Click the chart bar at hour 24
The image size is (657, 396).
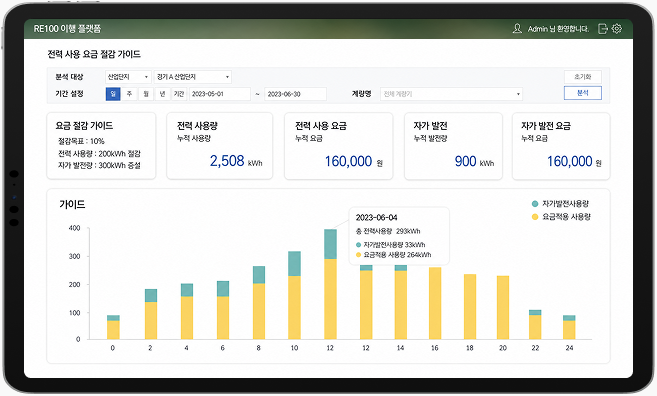[x=569, y=327]
